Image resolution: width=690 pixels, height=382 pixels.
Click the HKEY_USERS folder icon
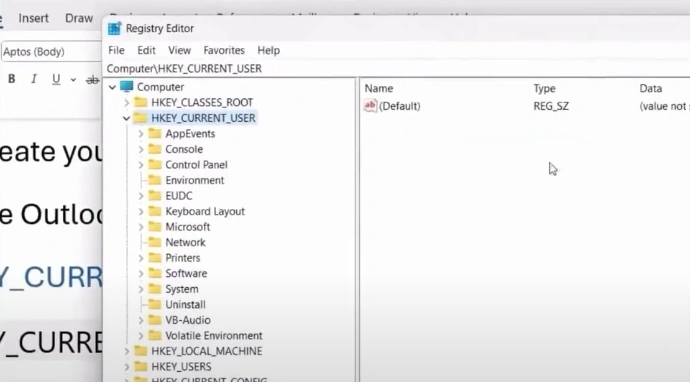[x=141, y=366]
